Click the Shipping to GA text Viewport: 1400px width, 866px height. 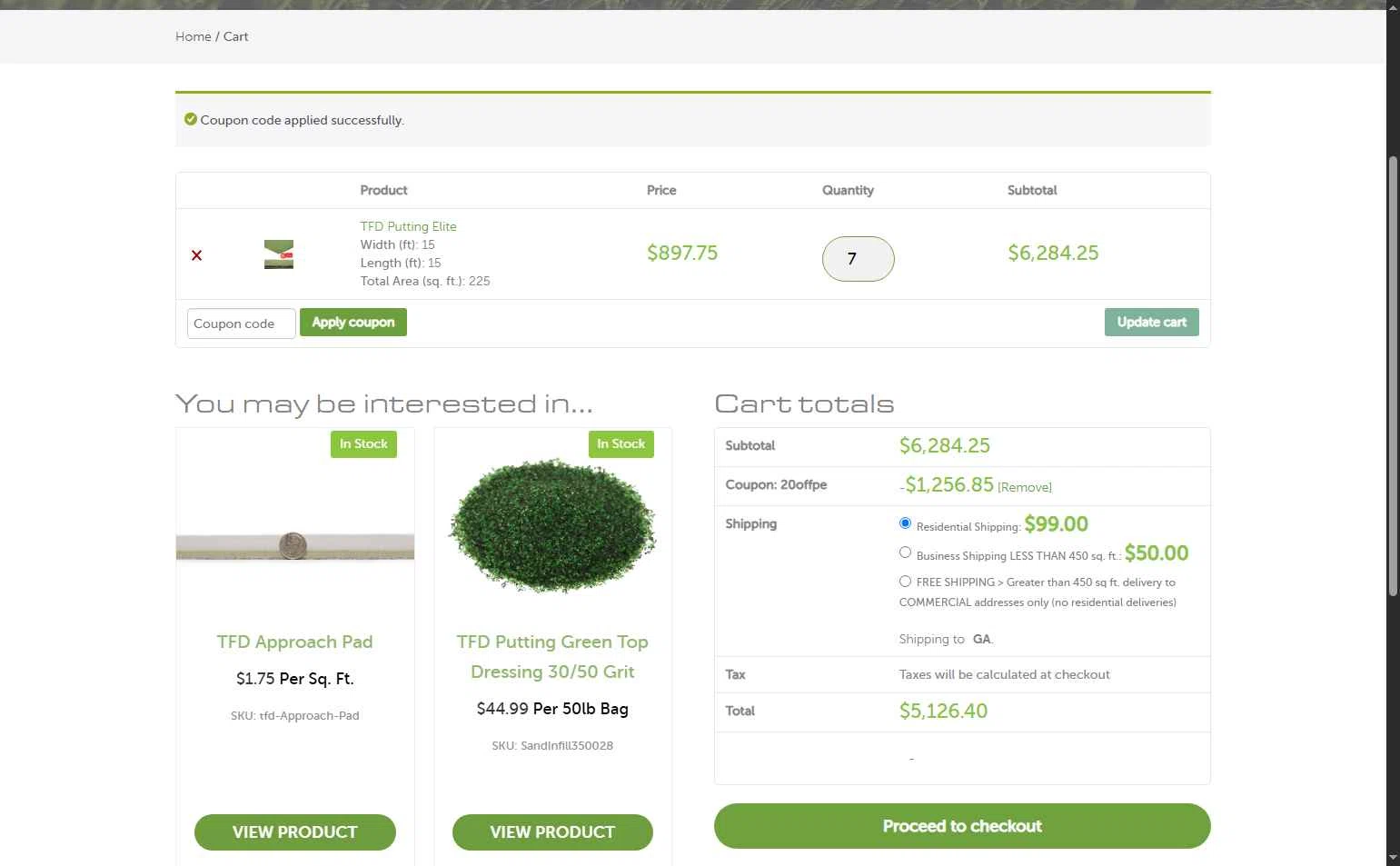946,639
